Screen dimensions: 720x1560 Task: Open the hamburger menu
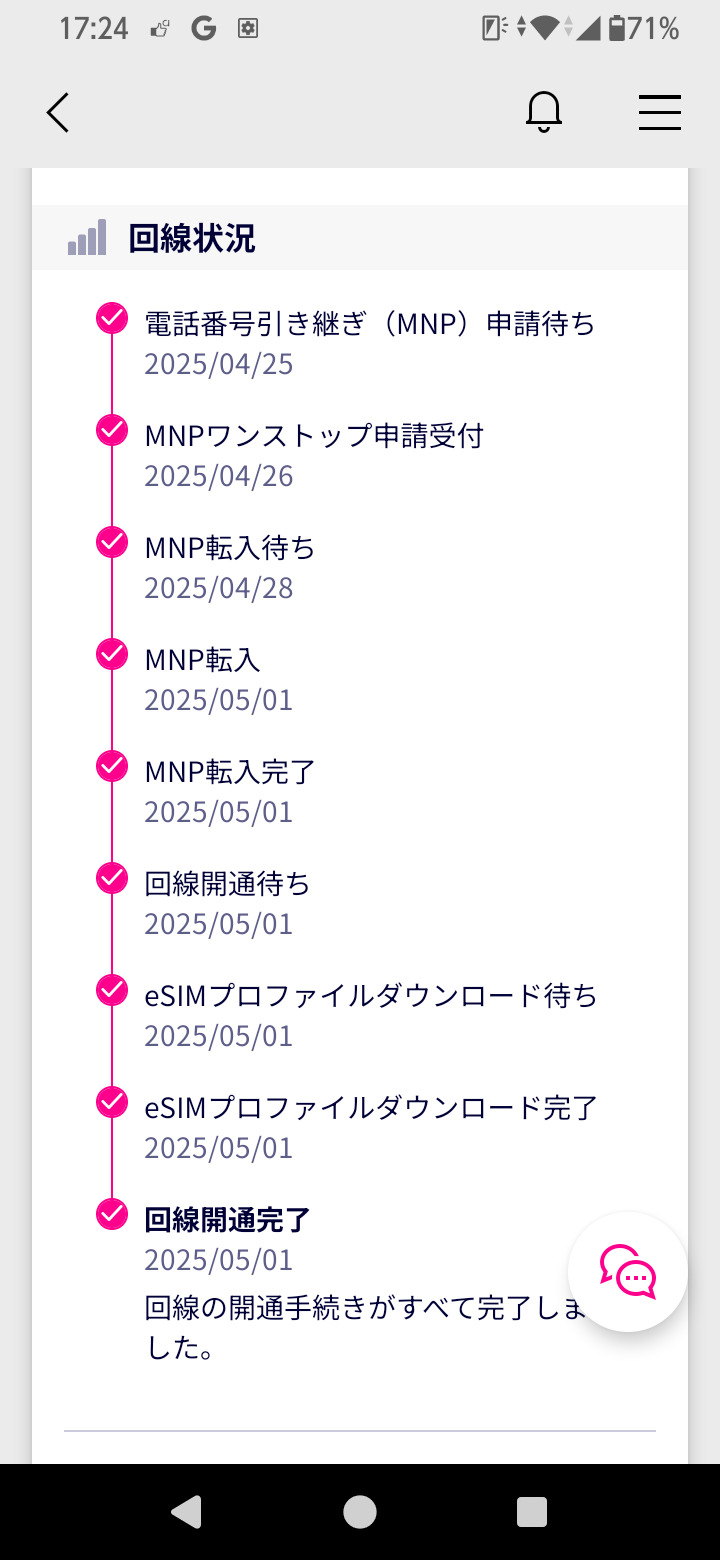(x=660, y=112)
